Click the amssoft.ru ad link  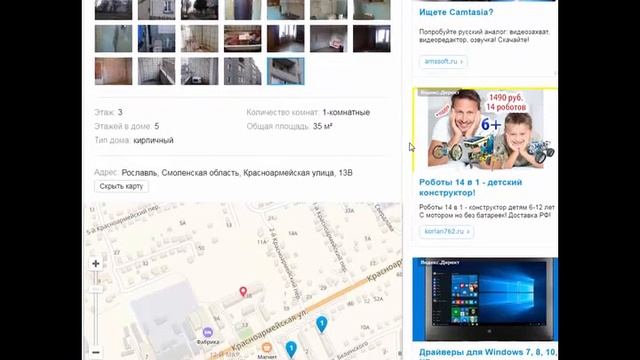[443, 62]
